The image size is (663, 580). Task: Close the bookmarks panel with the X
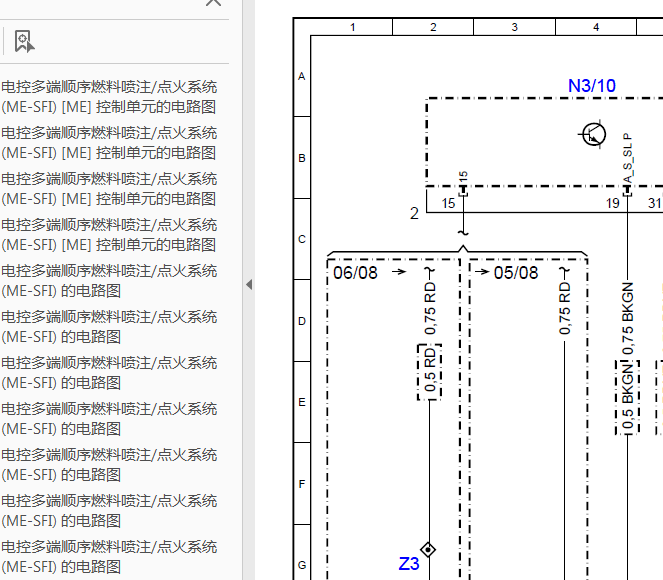click(213, 3)
